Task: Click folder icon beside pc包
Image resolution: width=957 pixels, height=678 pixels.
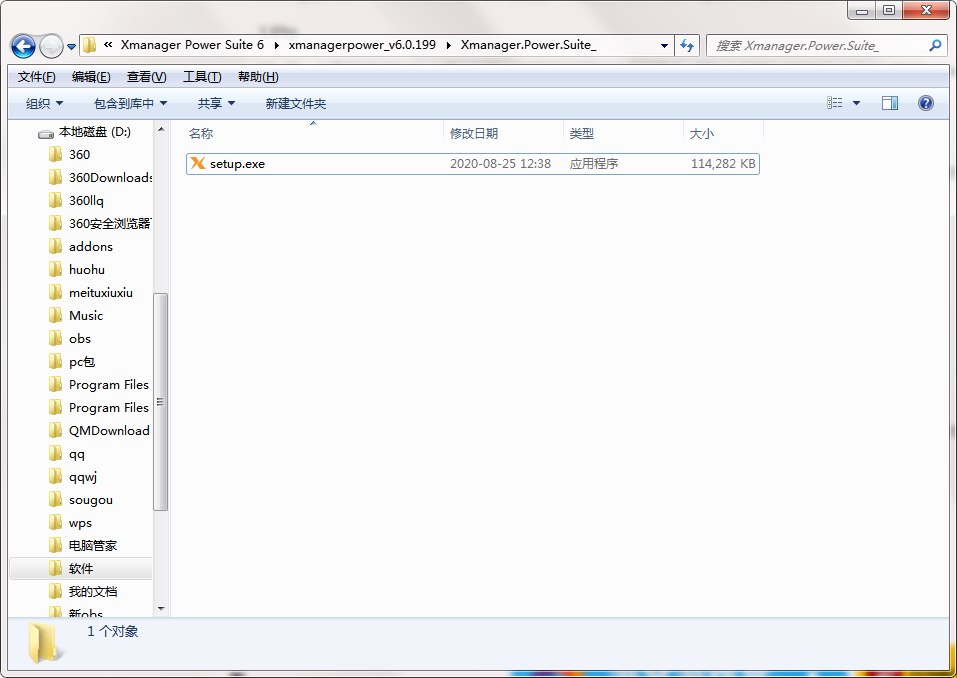Action: click(55, 361)
